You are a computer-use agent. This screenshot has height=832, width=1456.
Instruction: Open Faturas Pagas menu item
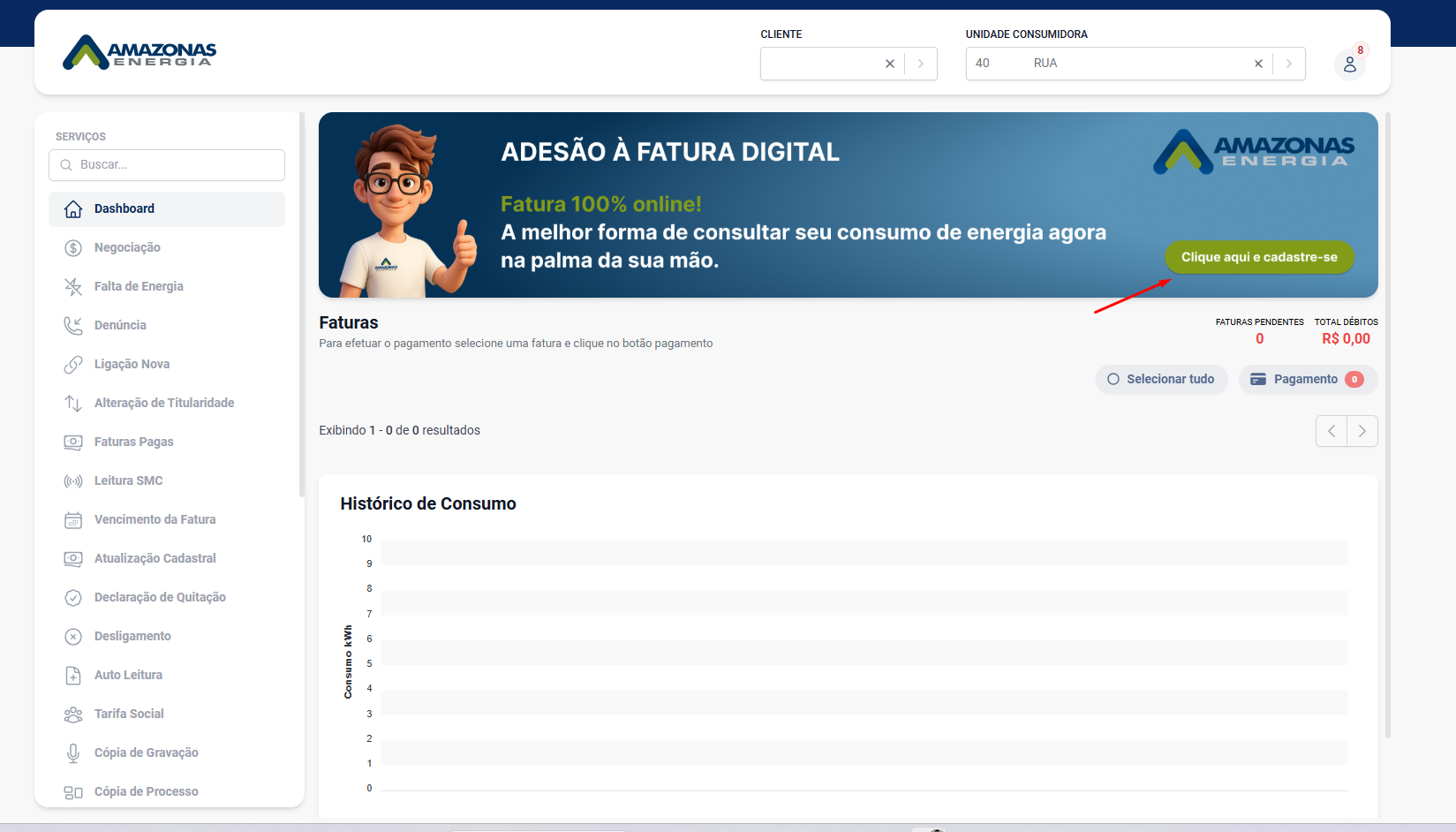[x=134, y=442]
